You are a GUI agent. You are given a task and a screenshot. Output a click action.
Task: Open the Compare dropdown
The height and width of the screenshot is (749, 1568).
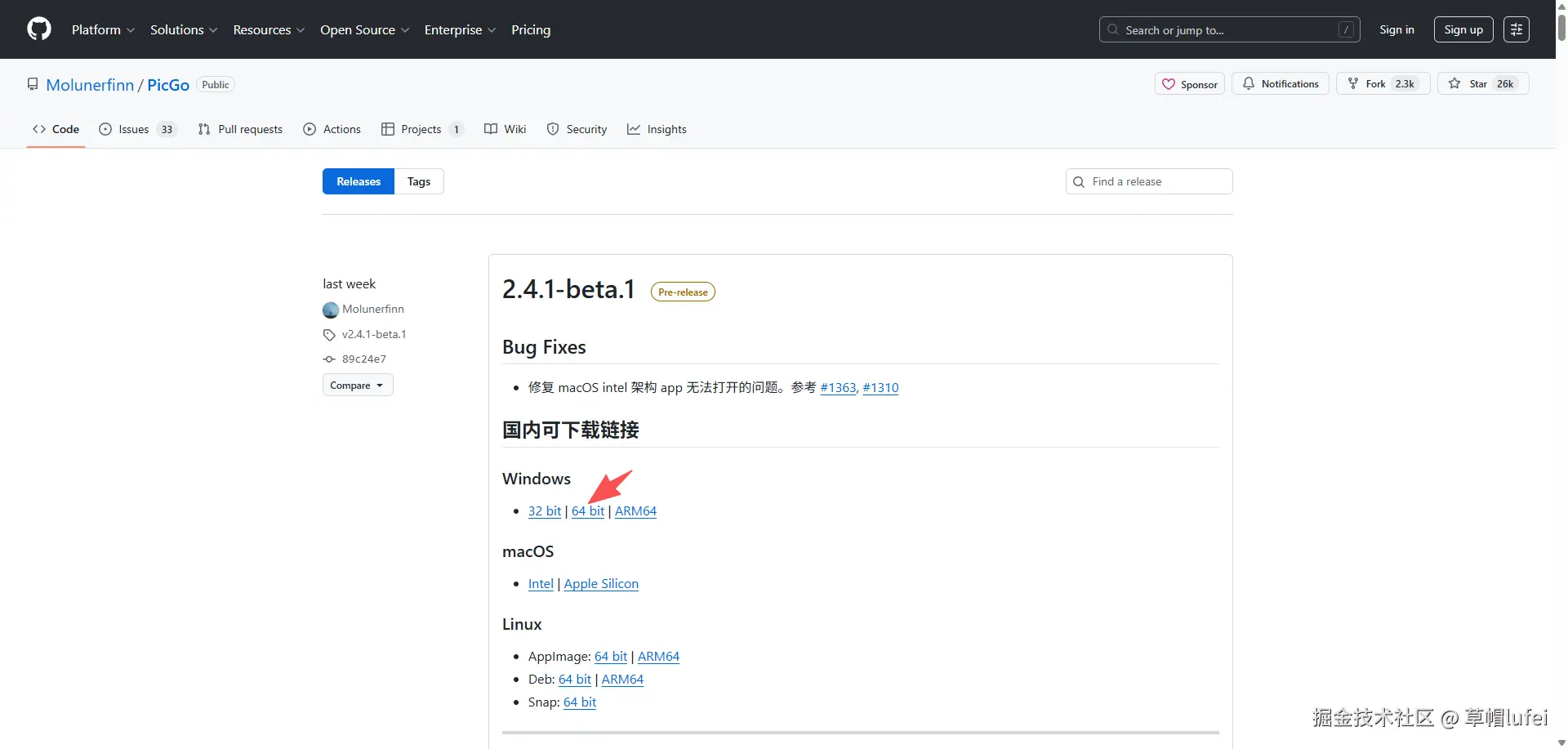357,386
